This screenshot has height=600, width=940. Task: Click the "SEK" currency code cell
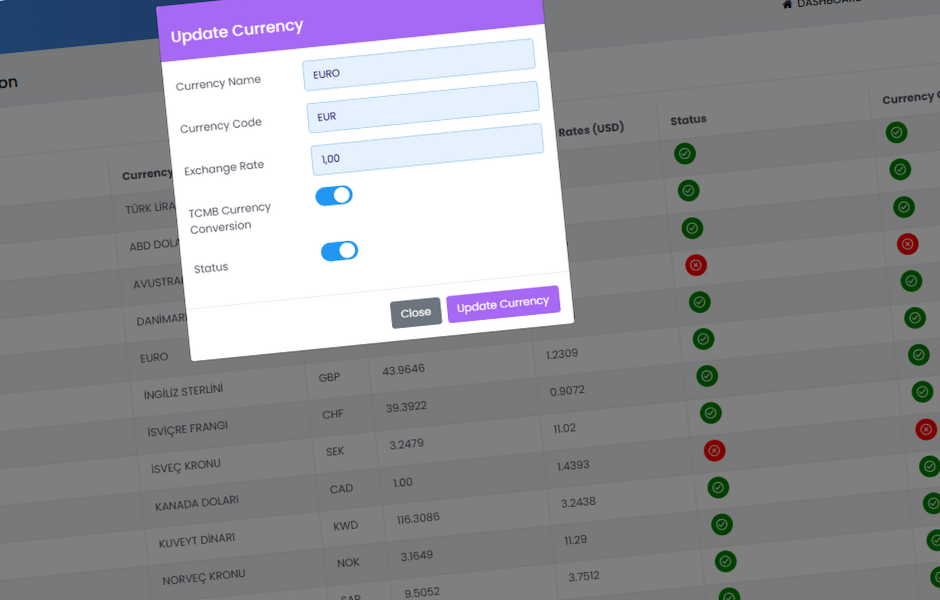pos(335,452)
